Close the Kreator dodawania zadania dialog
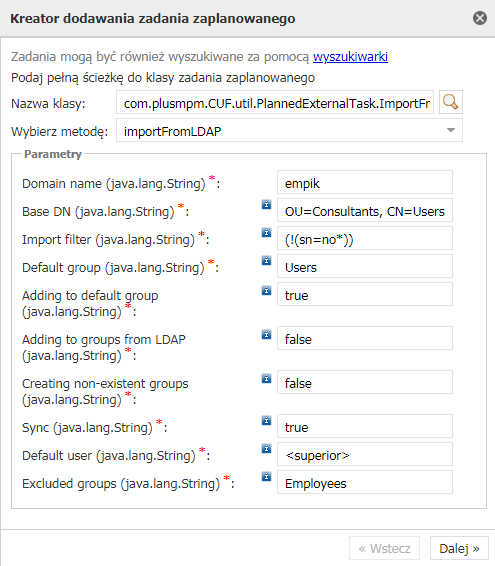The width and height of the screenshot is (495, 566). point(480,18)
